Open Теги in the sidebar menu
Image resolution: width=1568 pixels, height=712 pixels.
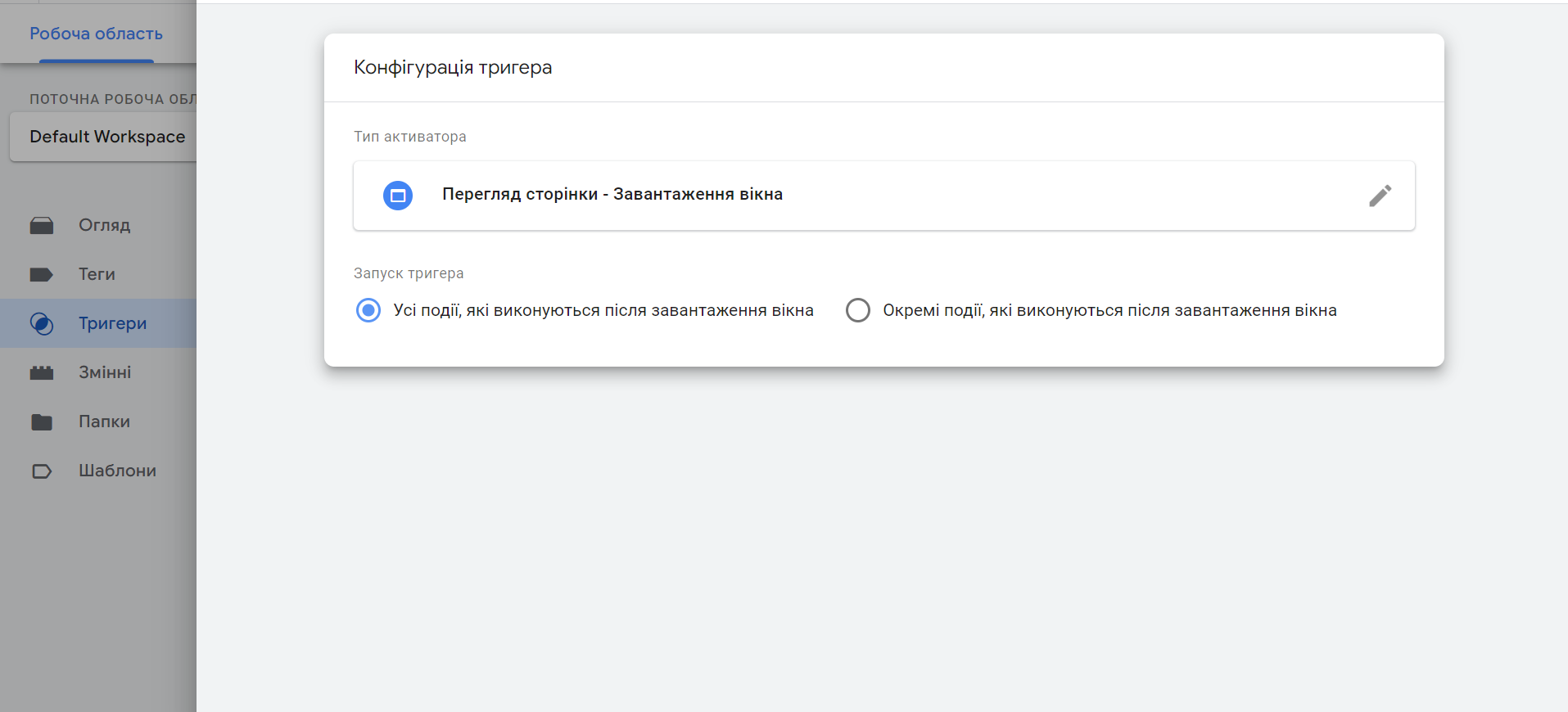point(98,274)
